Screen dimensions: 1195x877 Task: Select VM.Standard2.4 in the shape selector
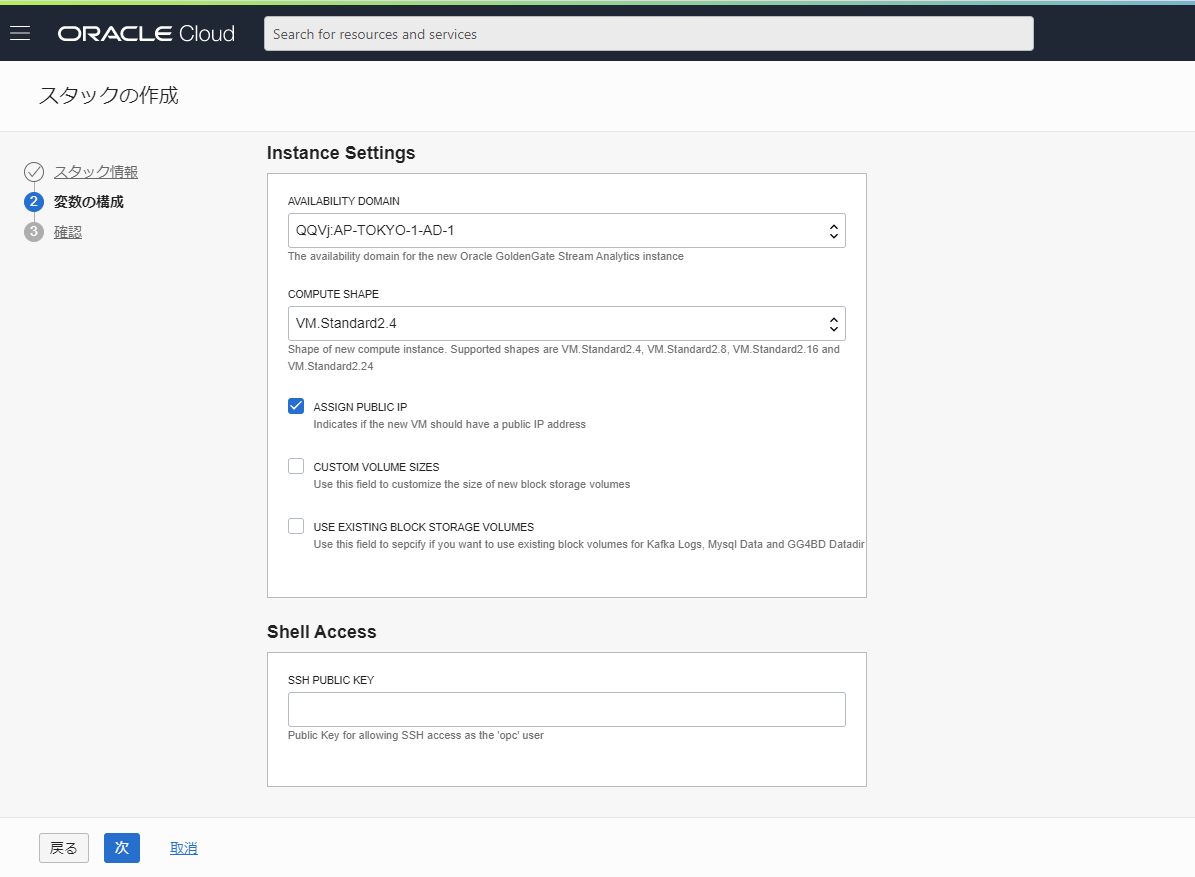click(566, 323)
